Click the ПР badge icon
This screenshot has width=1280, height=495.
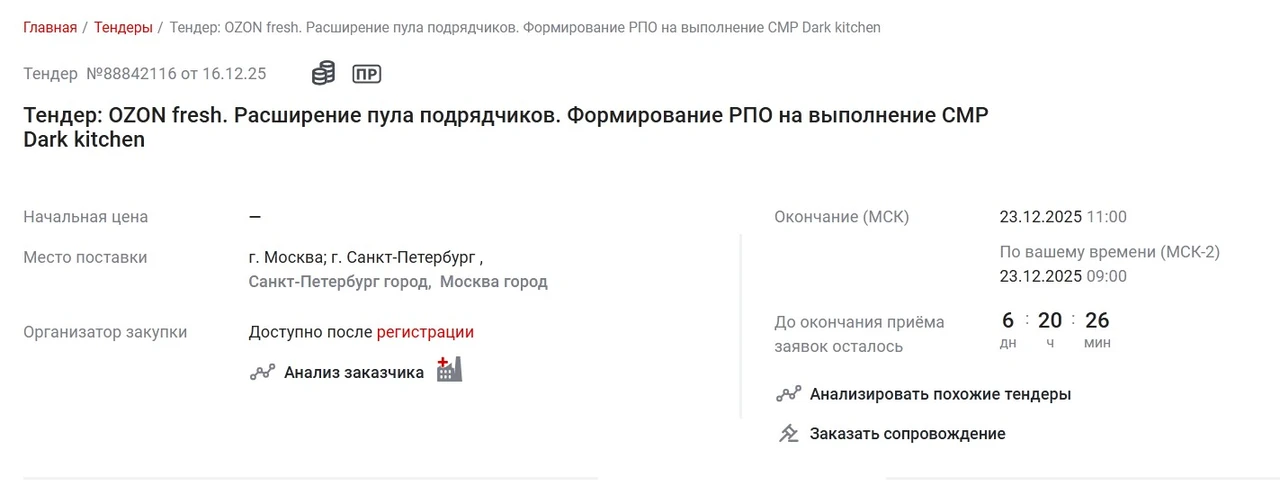point(367,74)
